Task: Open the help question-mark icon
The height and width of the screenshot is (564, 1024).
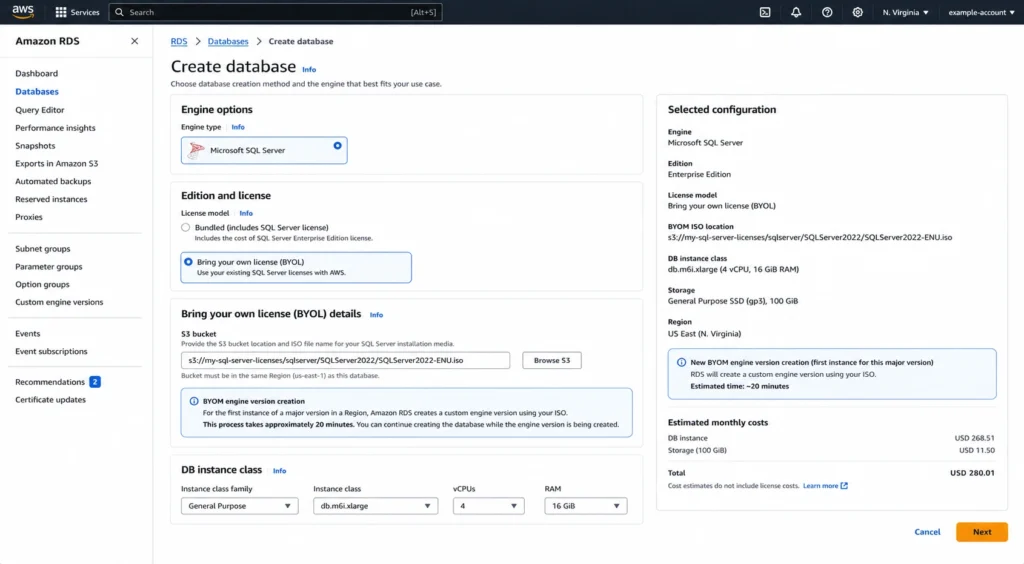Action: pos(827,12)
